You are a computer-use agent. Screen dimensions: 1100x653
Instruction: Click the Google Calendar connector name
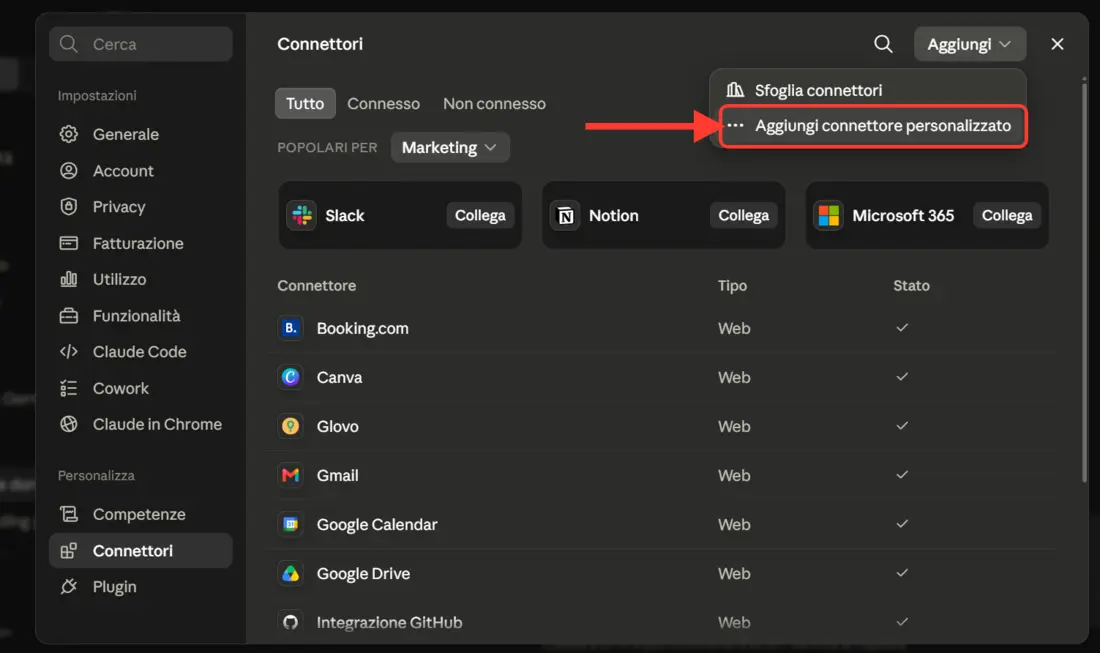click(x=377, y=525)
